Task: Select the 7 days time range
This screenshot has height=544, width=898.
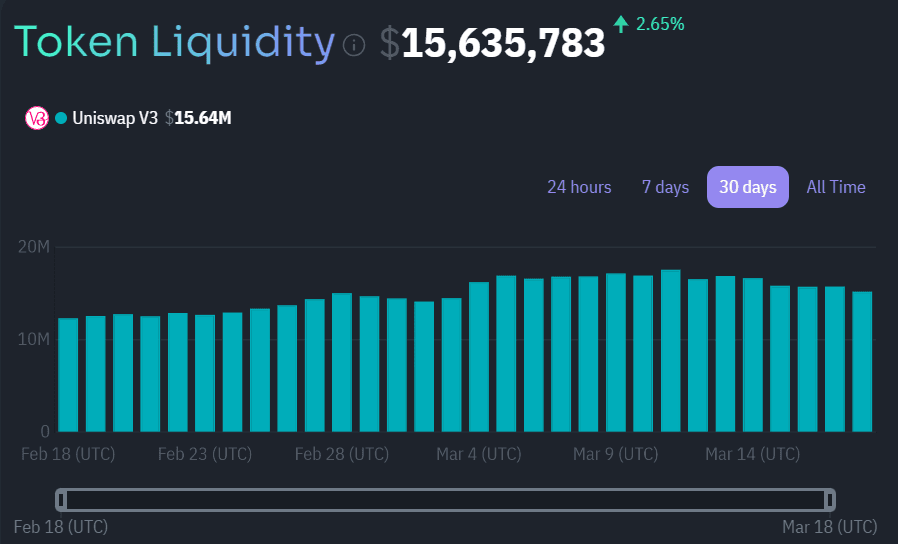Action: 665,187
